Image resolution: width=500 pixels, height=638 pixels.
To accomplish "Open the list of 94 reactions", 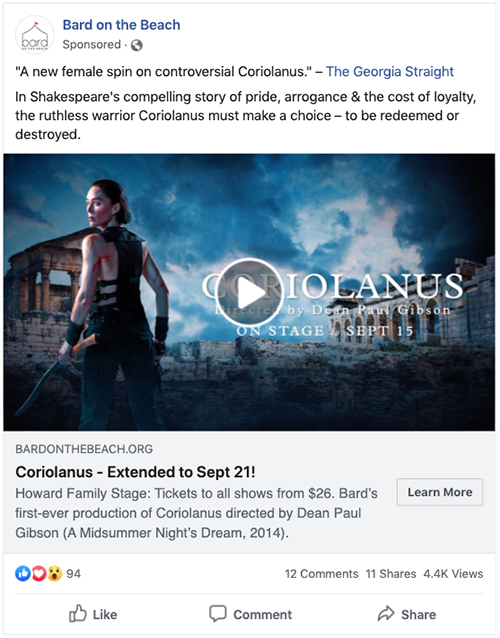I will tap(74, 574).
